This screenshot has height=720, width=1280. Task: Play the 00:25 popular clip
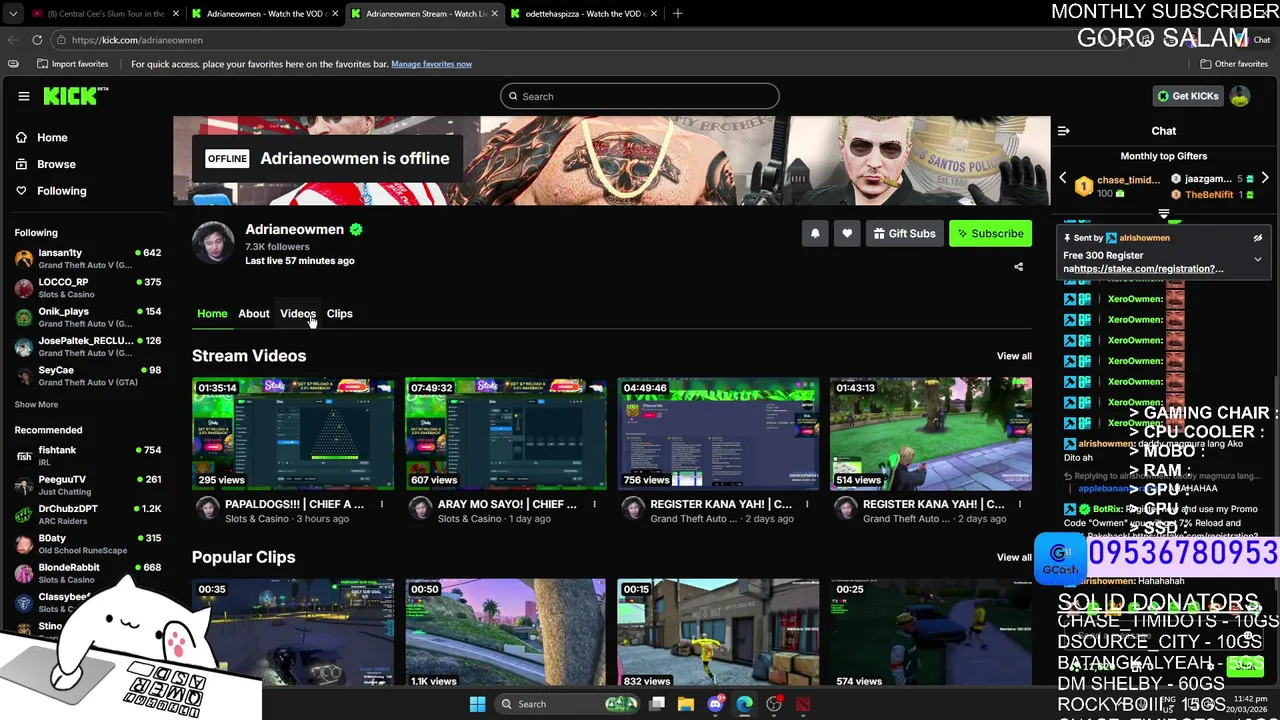tap(931, 632)
